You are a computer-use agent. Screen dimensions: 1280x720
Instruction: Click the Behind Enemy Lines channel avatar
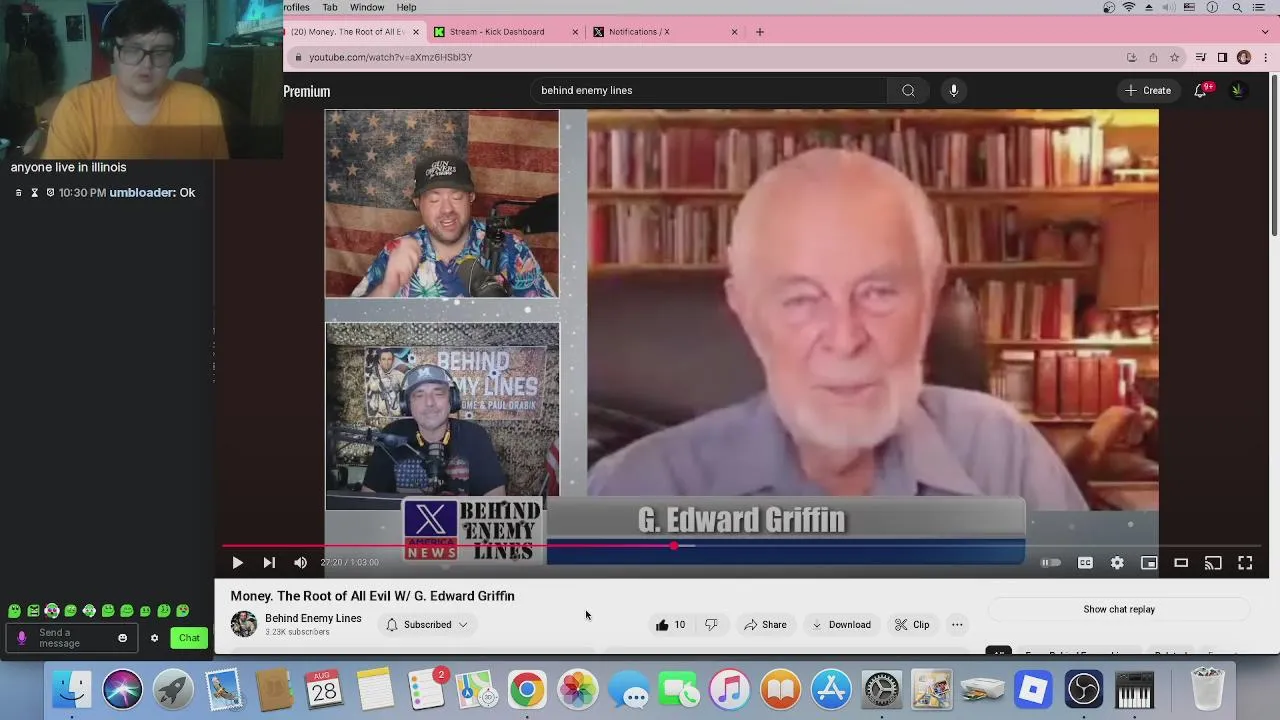(243, 624)
